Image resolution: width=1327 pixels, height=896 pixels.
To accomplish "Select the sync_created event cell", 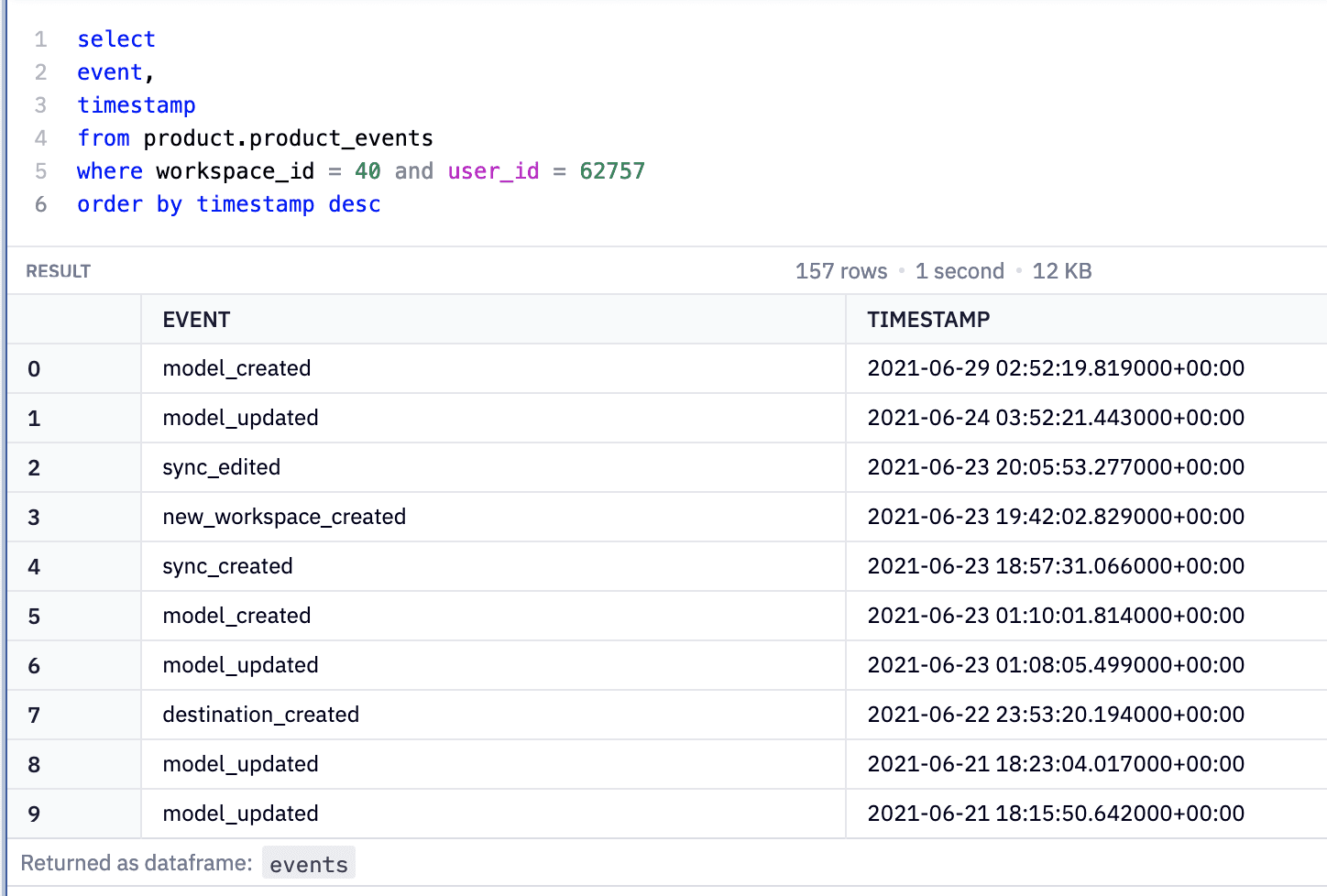I will tap(227, 566).
